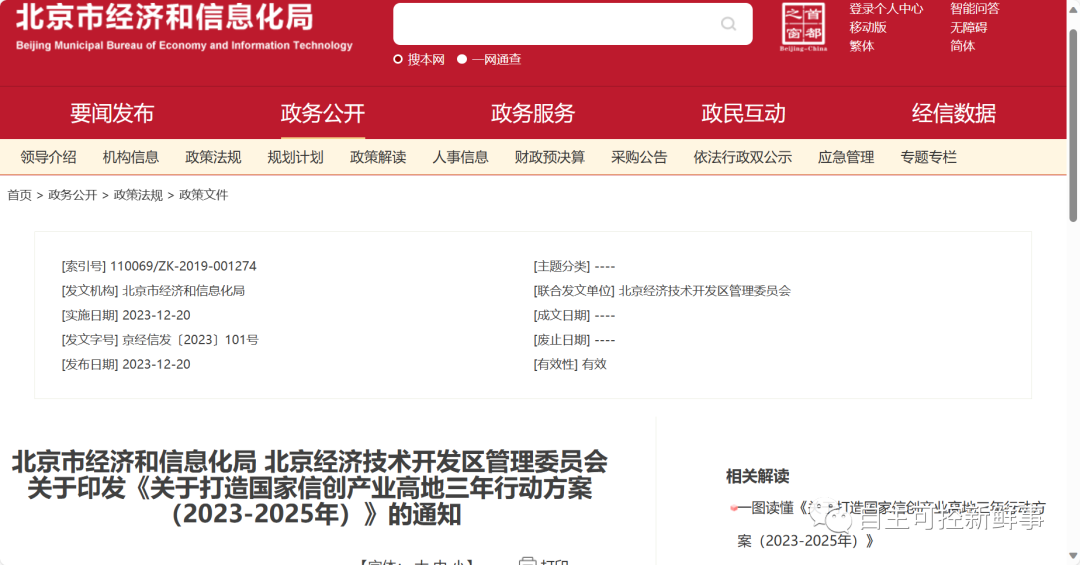Open 政民互动 main menu

(x=743, y=113)
